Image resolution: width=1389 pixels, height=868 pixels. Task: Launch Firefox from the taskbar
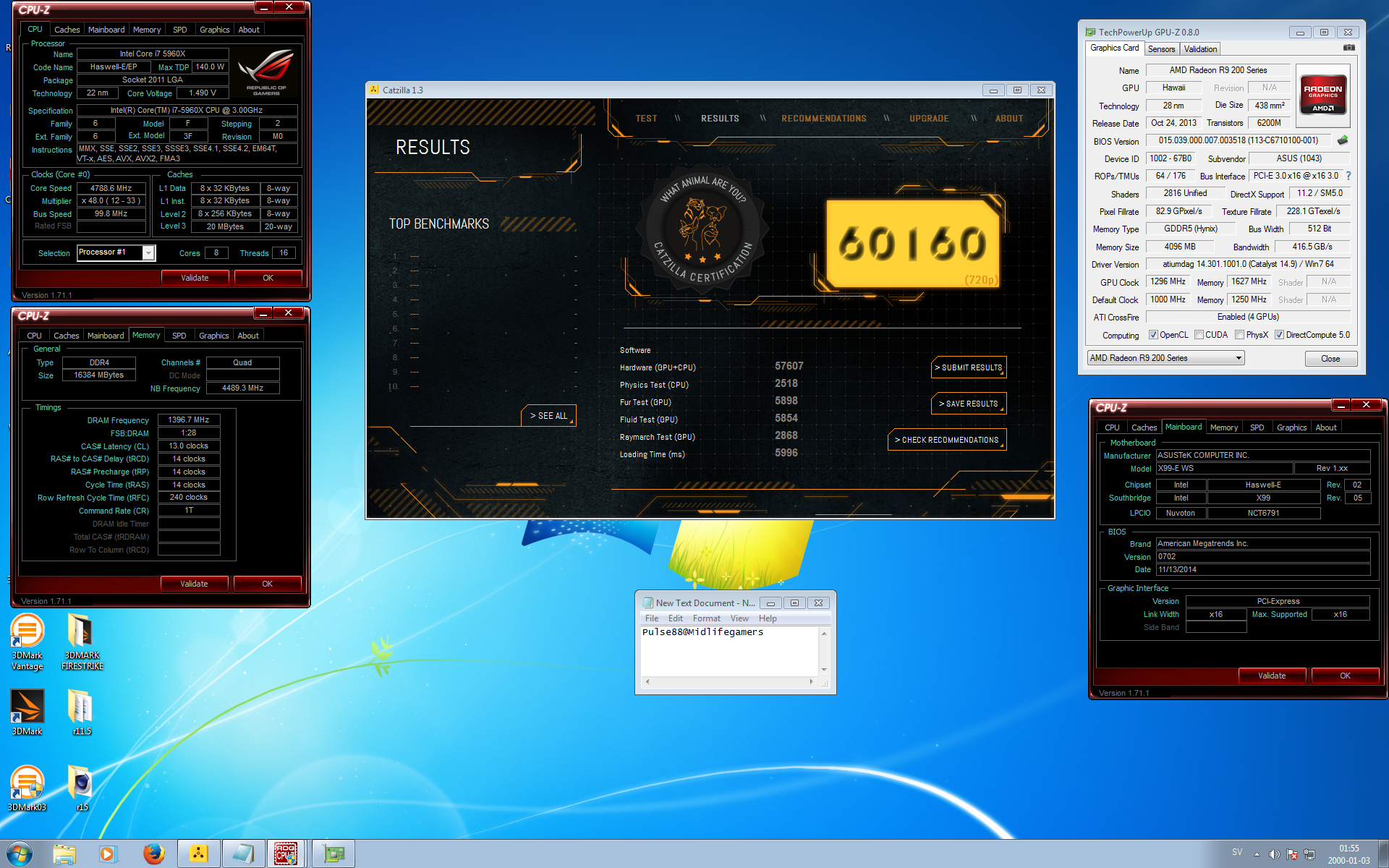(x=153, y=854)
